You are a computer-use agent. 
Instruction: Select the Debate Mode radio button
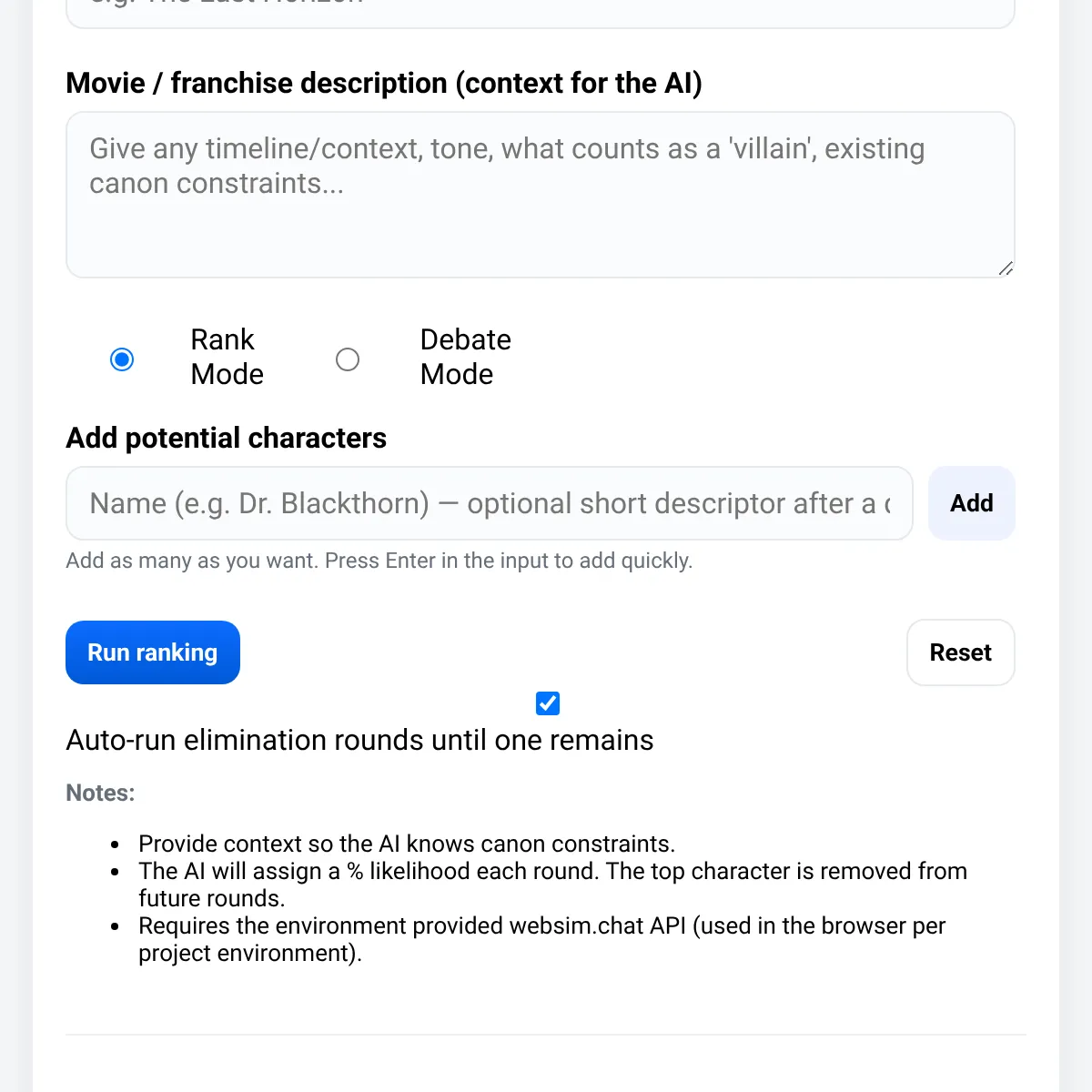(348, 359)
